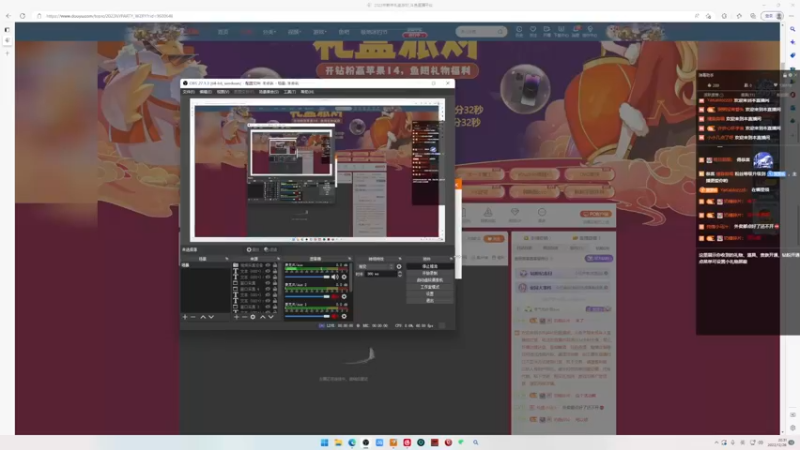Screen dimensions: 800x450
Task: Click 退出 button in OBS controls
Action: (430, 301)
